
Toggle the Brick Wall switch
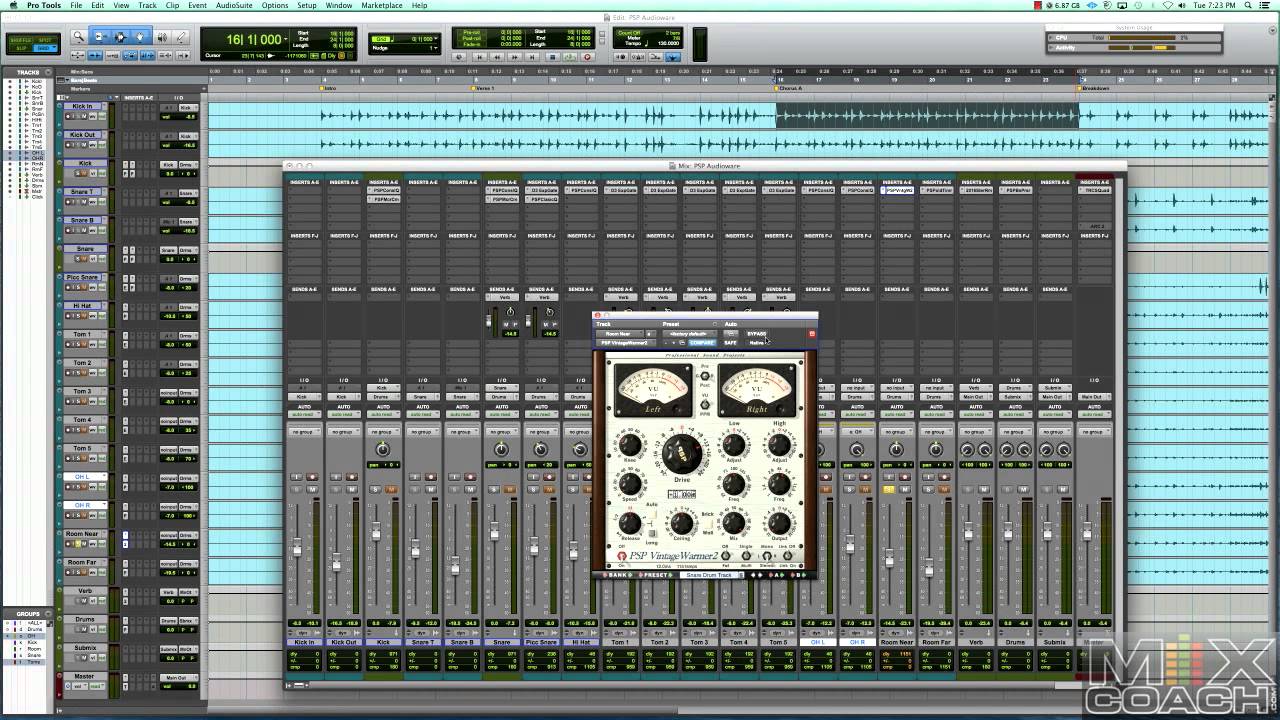(708, 524)
